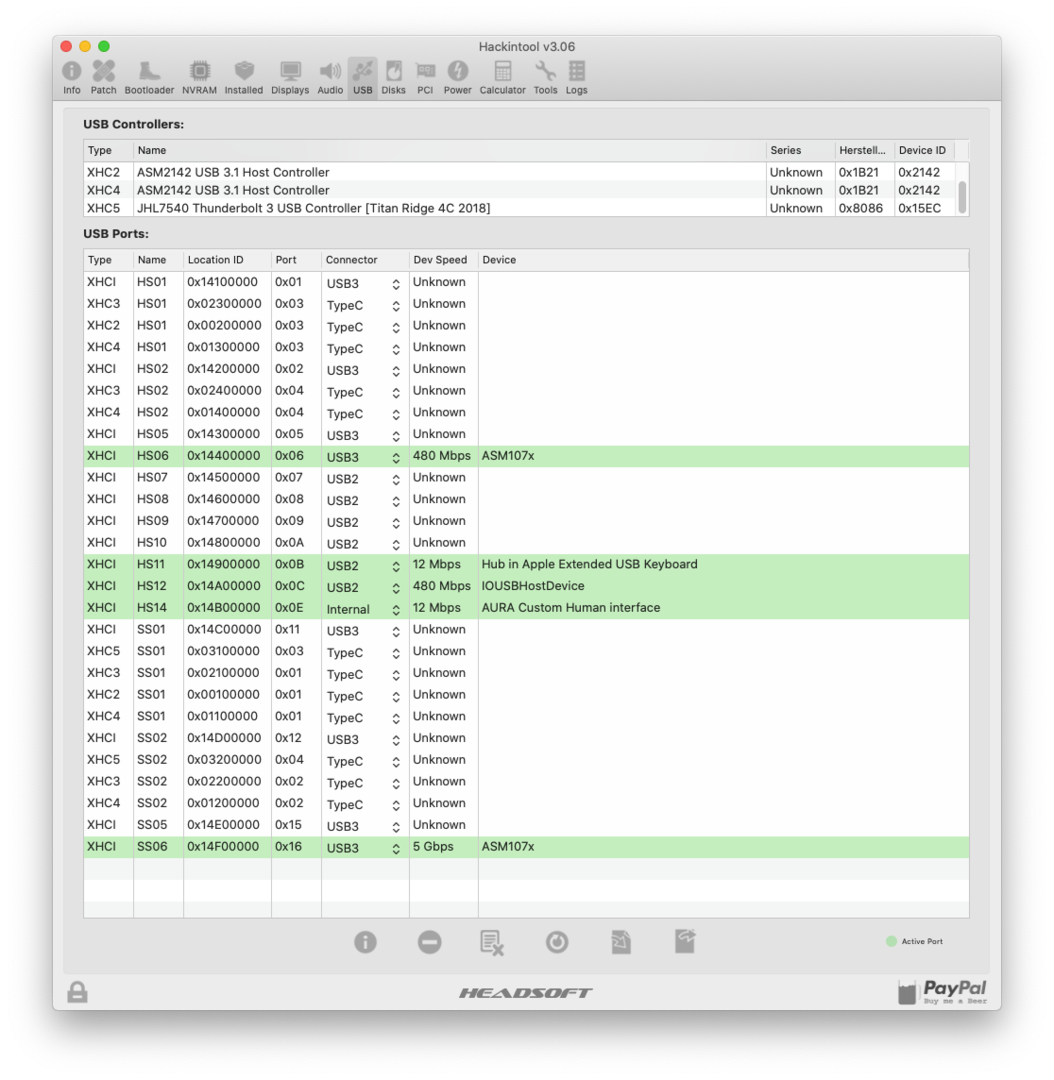Click the PayPal Buy me a Beer link
Viewport: 1054px width, 1080px height.
coord(942,992)
